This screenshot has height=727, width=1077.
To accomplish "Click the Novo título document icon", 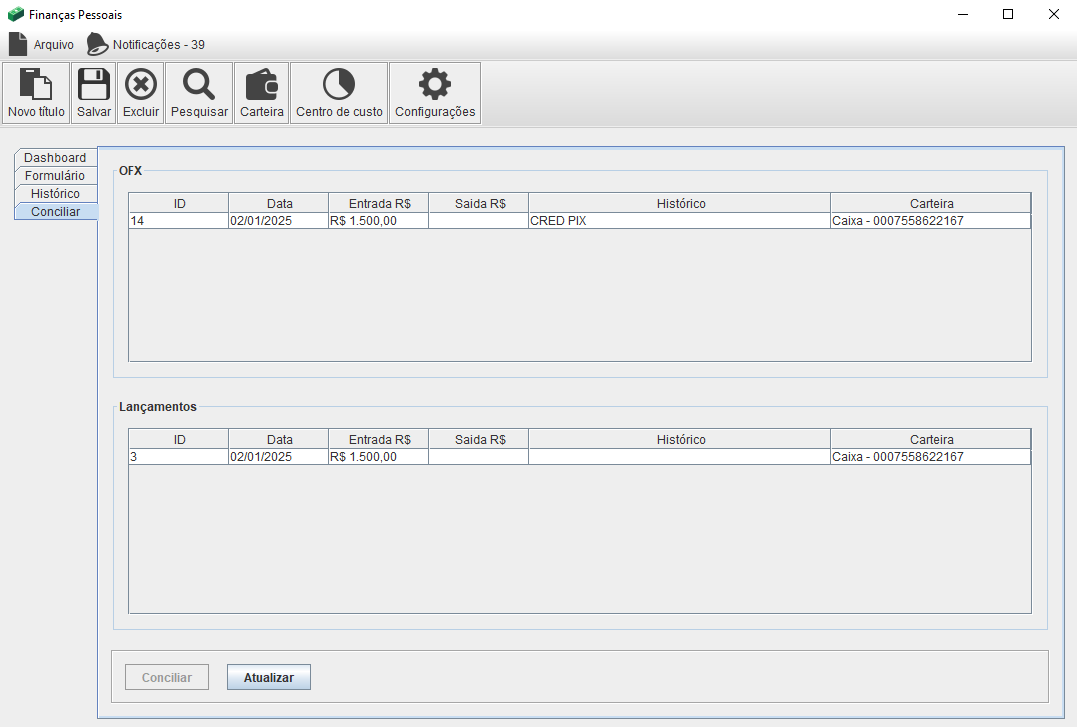I will (36, 86).
